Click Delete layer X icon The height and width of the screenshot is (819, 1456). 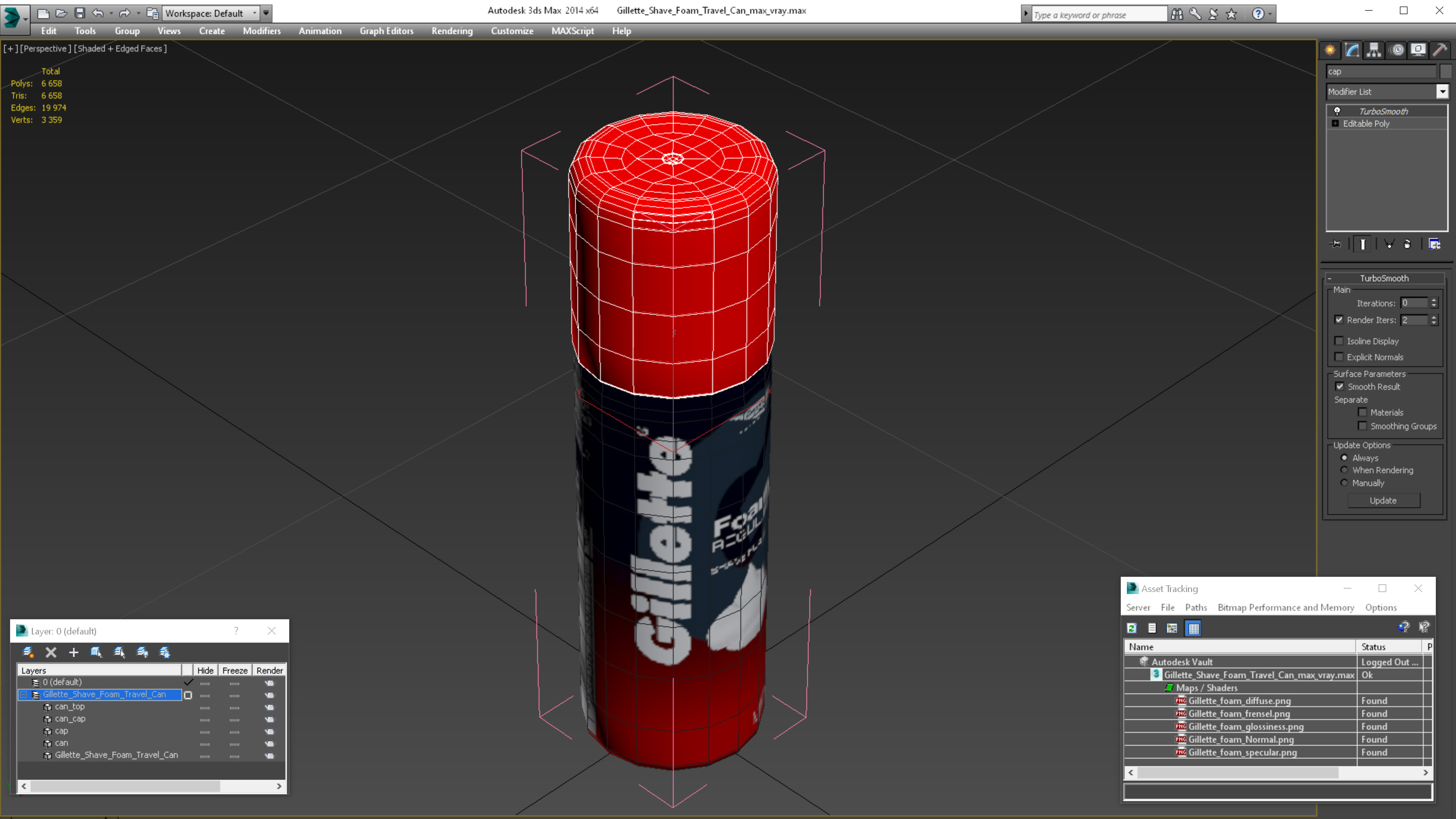coord(51,652)
